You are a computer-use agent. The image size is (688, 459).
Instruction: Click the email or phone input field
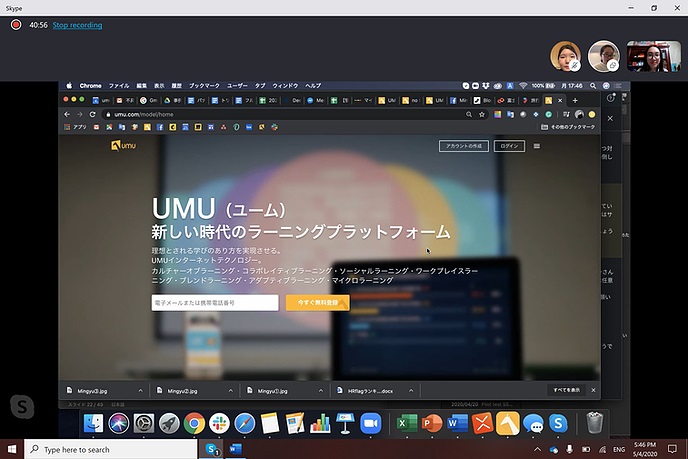(x=215, y=303)
